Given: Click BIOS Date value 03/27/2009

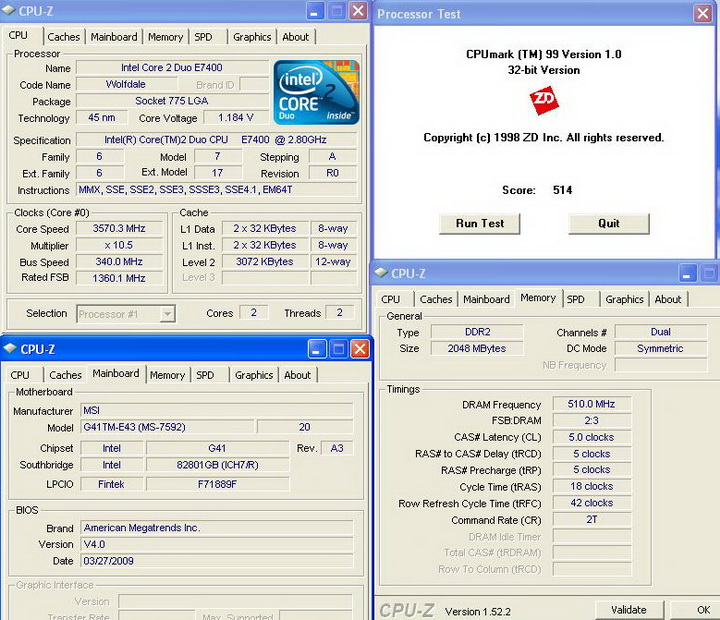Looking at the screenshot, I should 217,561.
